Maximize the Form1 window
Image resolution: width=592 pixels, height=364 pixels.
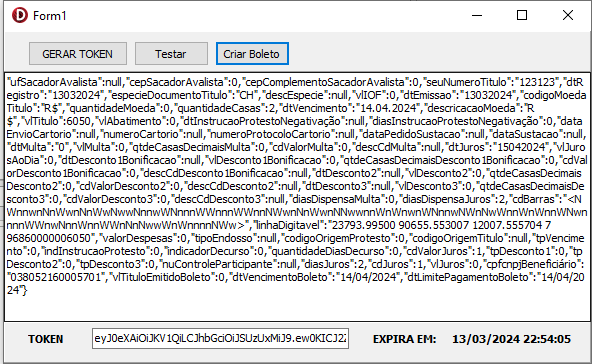point(522,15)
